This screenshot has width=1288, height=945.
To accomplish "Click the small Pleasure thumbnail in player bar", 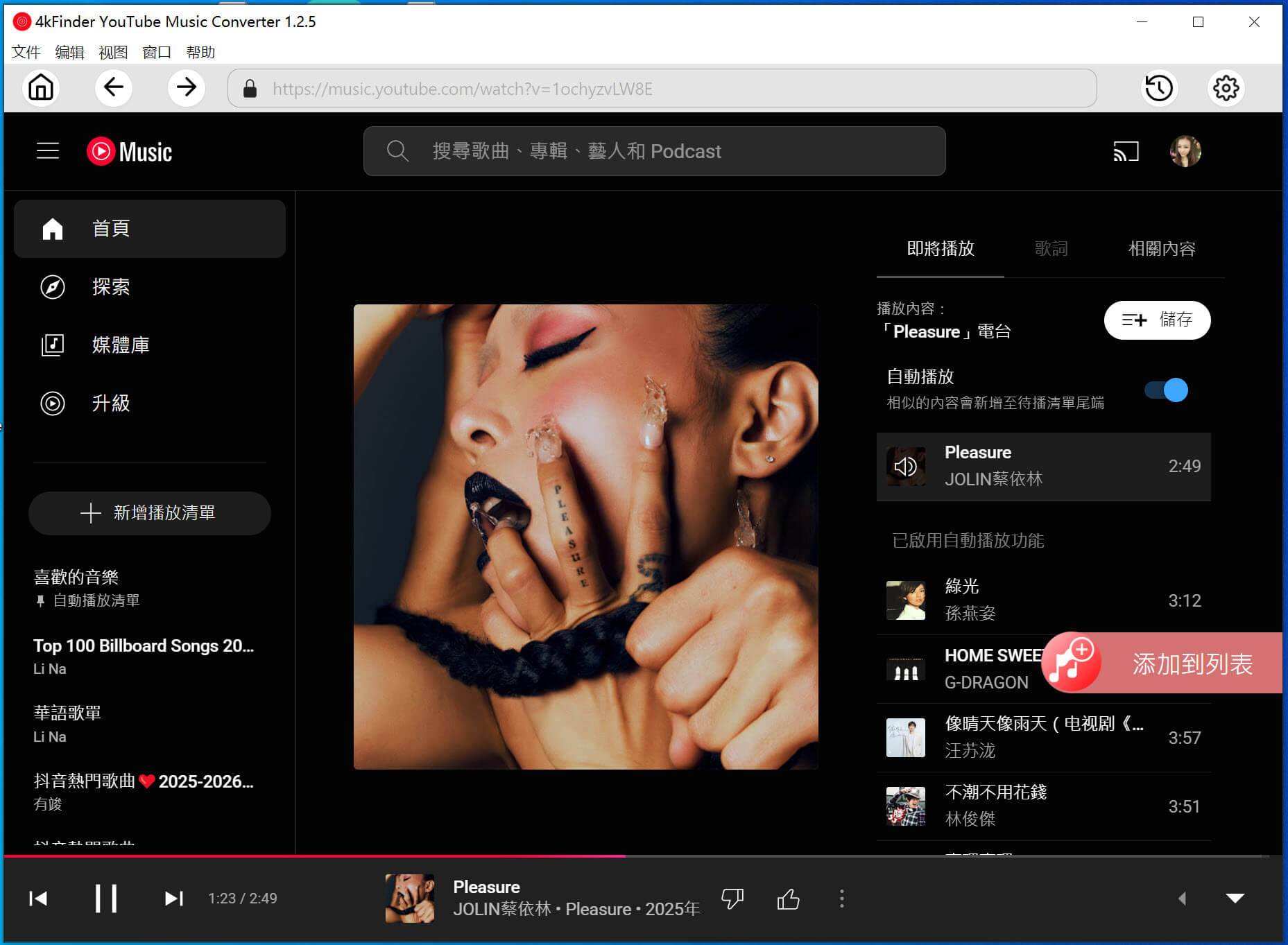I will tap(410, 899).
